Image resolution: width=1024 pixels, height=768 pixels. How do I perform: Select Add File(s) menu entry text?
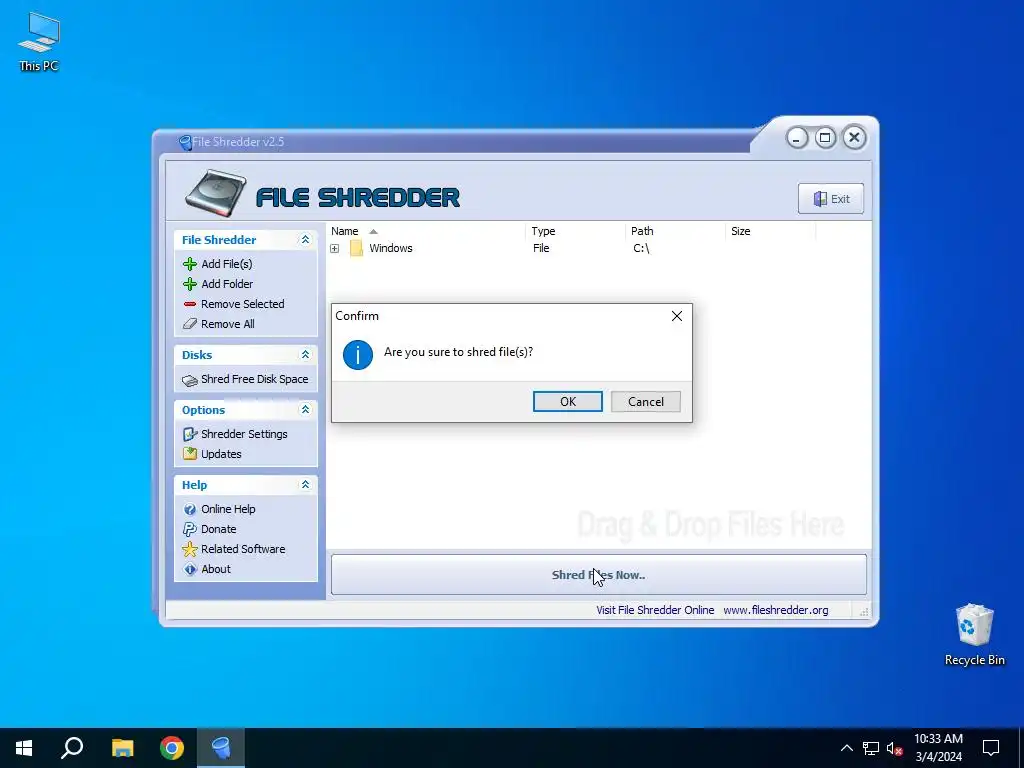227,264
